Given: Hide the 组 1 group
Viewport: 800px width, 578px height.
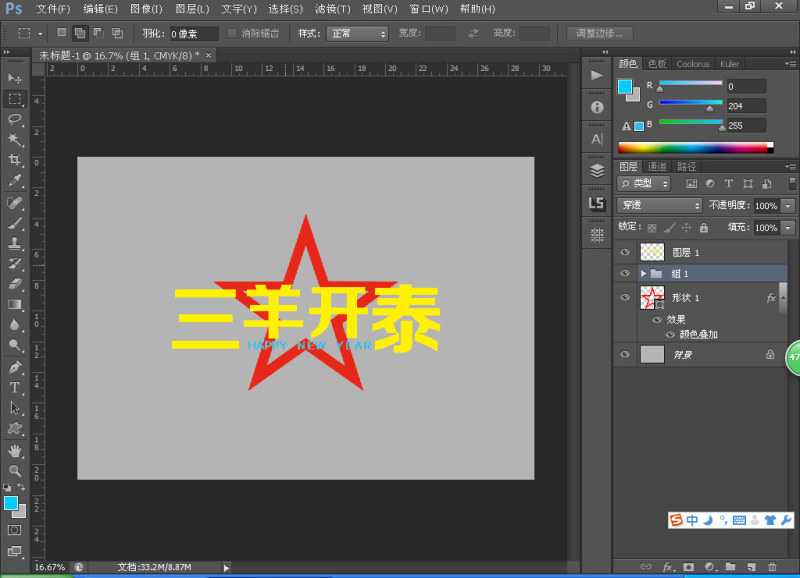Looking at the screenshot, I should (625, 273).
